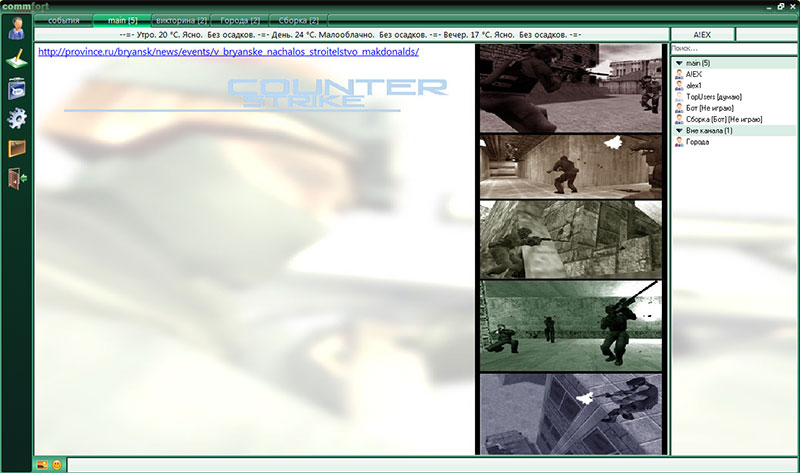The image size is (800, 473).
Task: Switch to the события tab
Action: (x=63, y=20)
